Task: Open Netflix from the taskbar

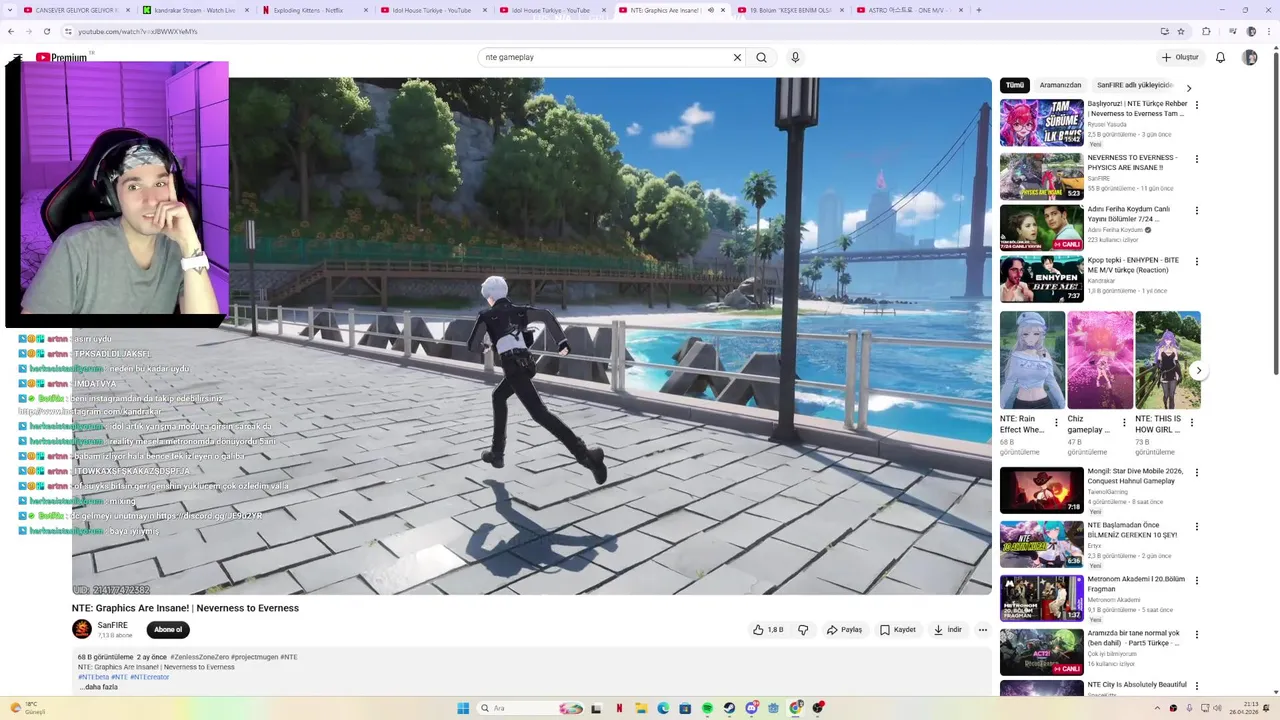Action: (619, 708)
